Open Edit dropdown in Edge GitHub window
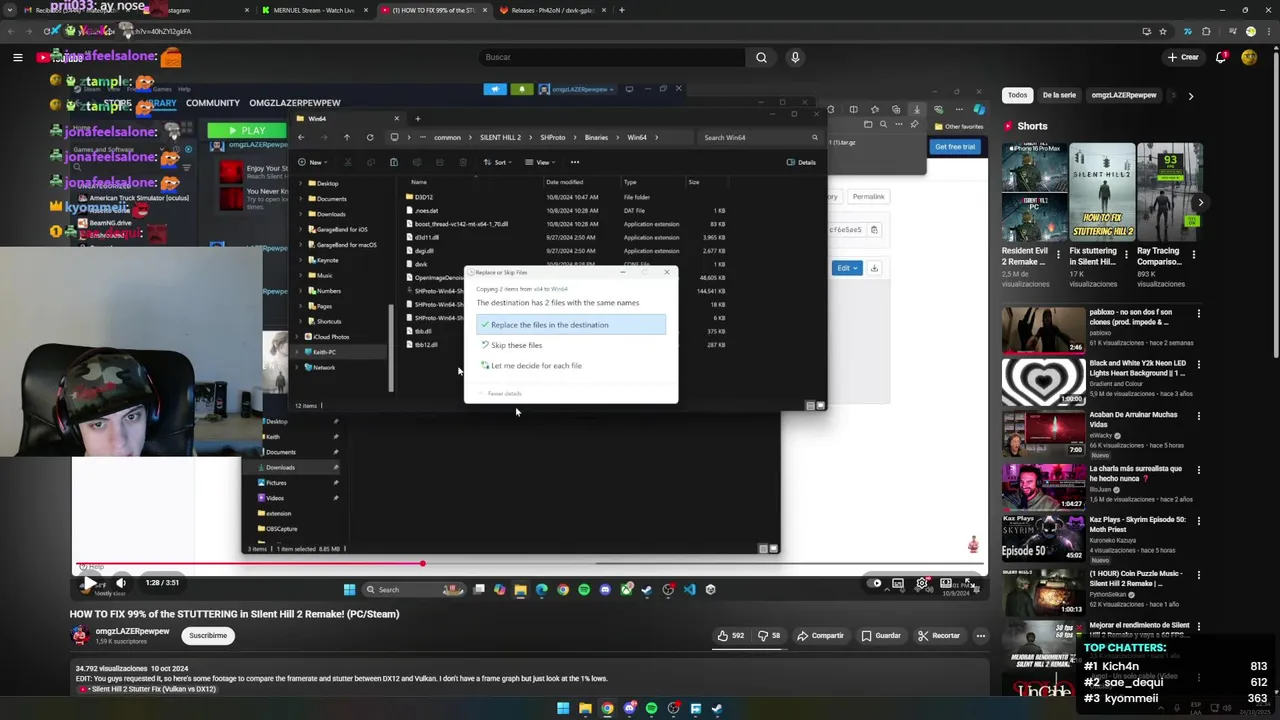This screenshot has width=1280, height=720. [x=846, y=268]
